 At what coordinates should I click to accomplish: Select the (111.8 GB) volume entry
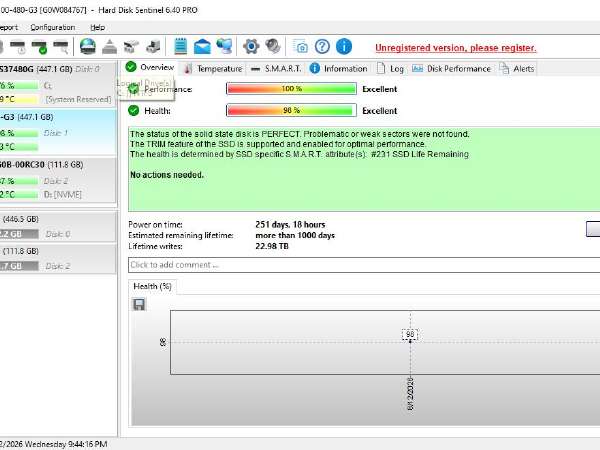click(57, 259)
